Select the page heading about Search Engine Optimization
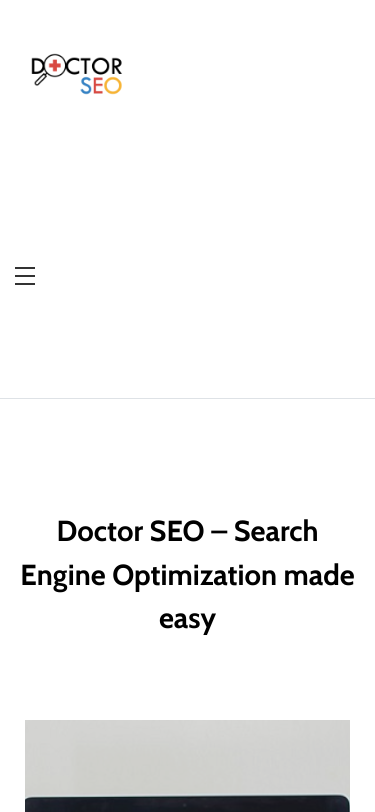375x812 pixels. (188, 575)
